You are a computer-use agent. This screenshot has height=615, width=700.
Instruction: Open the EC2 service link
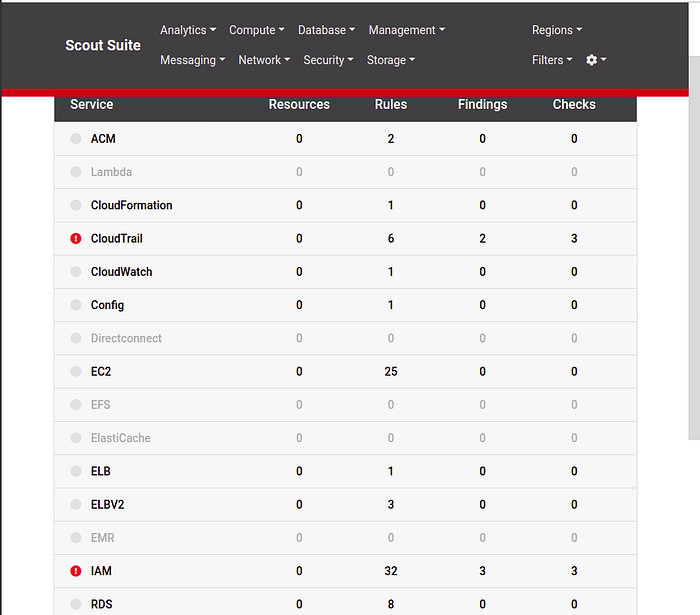(x=101, y=371)
